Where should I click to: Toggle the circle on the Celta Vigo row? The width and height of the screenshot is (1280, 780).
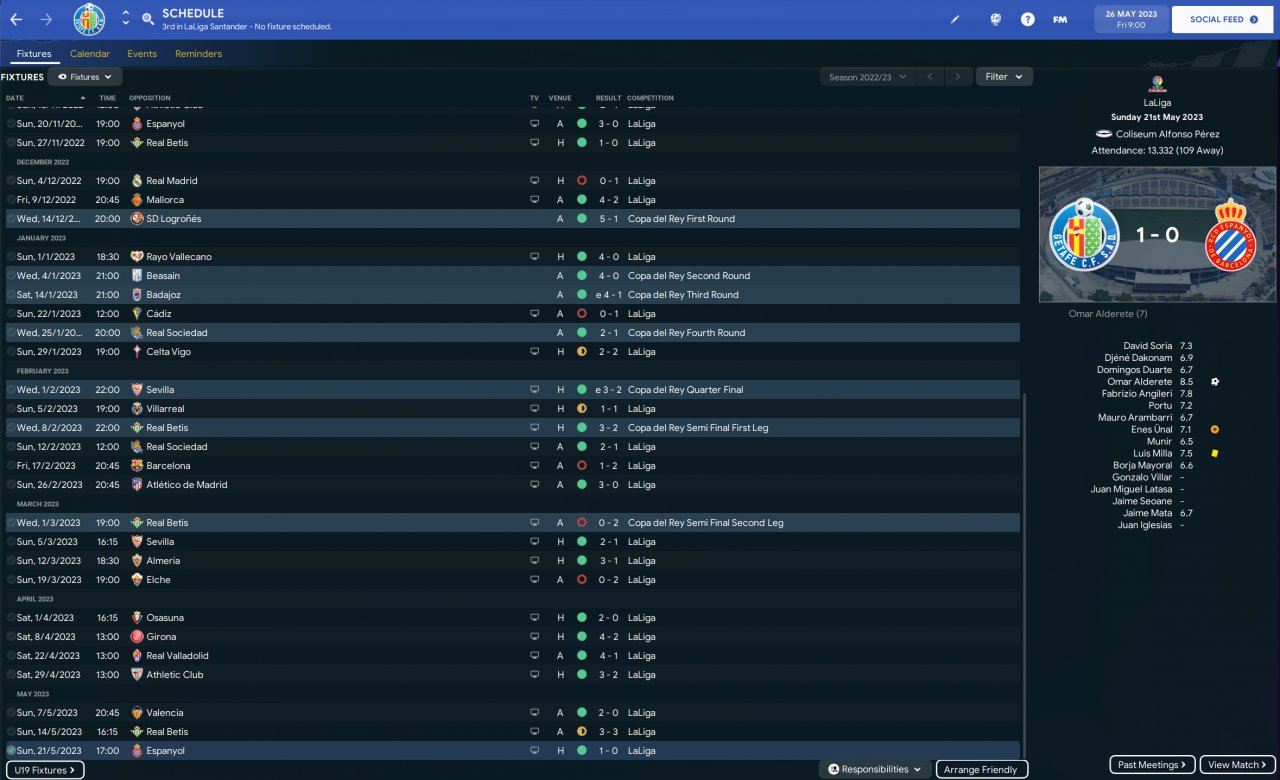(11, 352)
